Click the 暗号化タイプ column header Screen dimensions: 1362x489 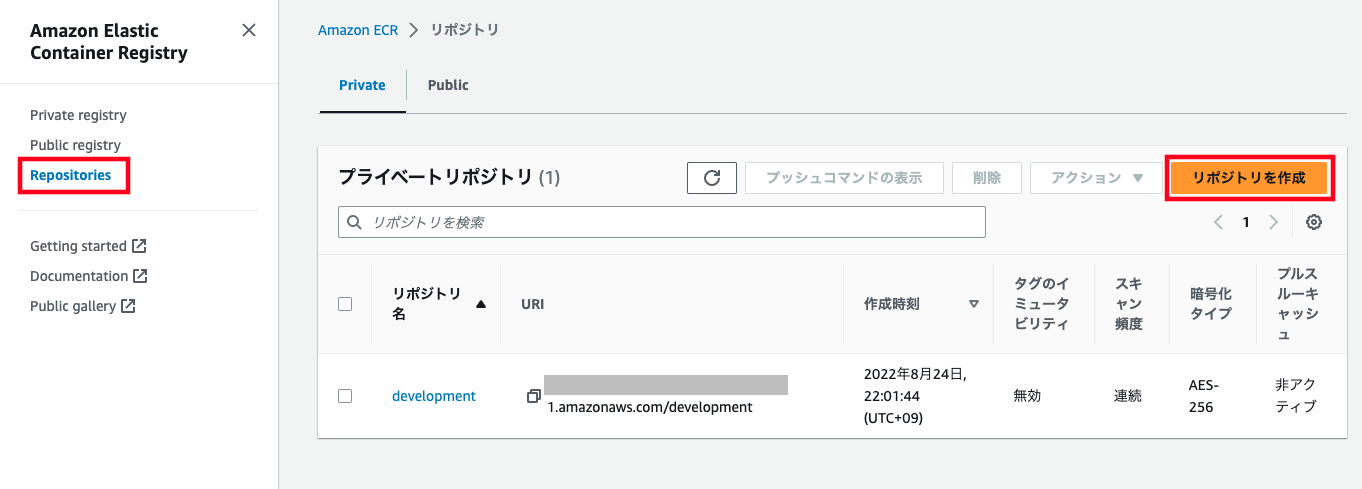pyautogui.click(x=1210, y=304)
